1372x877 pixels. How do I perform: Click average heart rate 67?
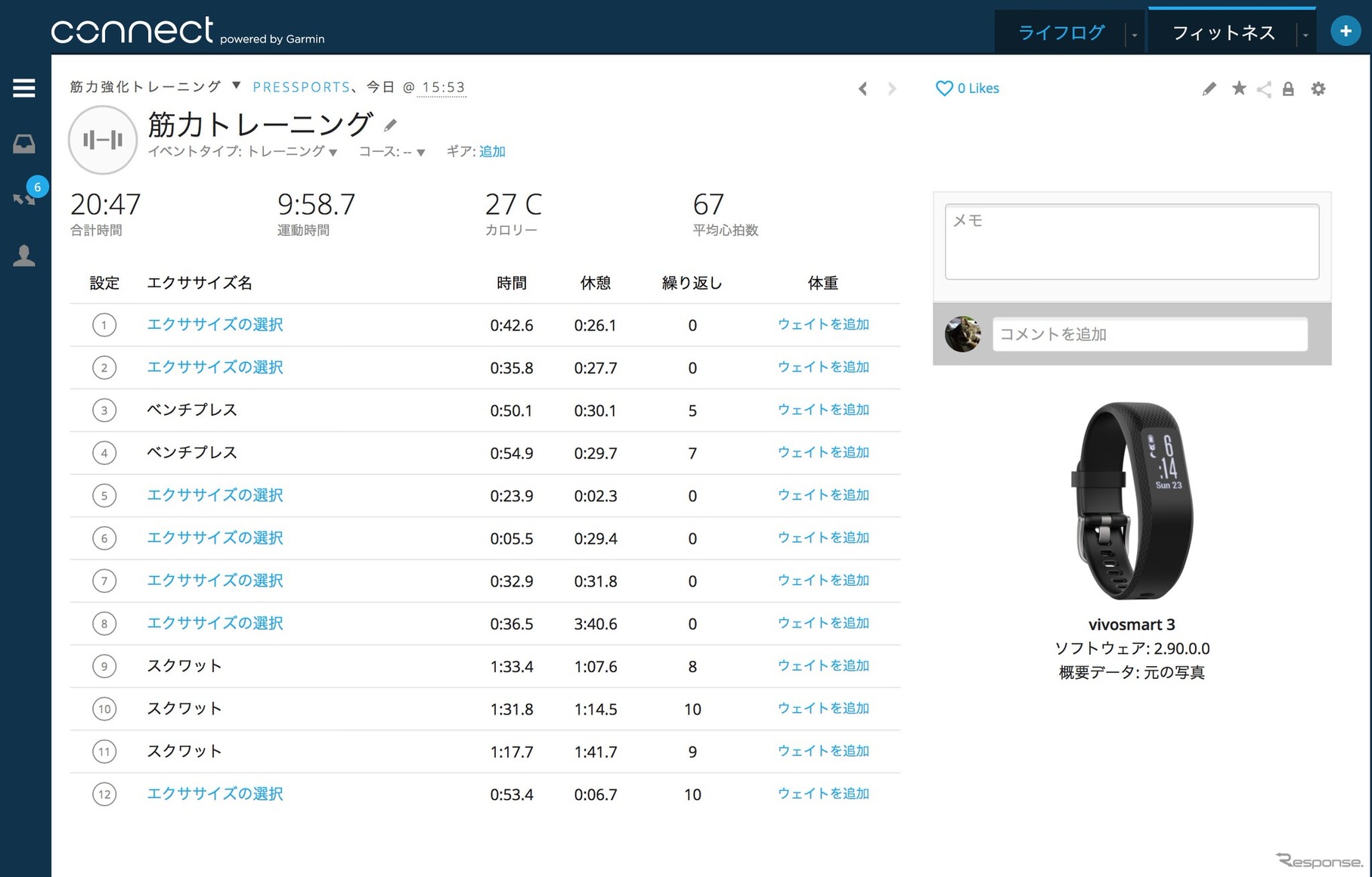708,204
